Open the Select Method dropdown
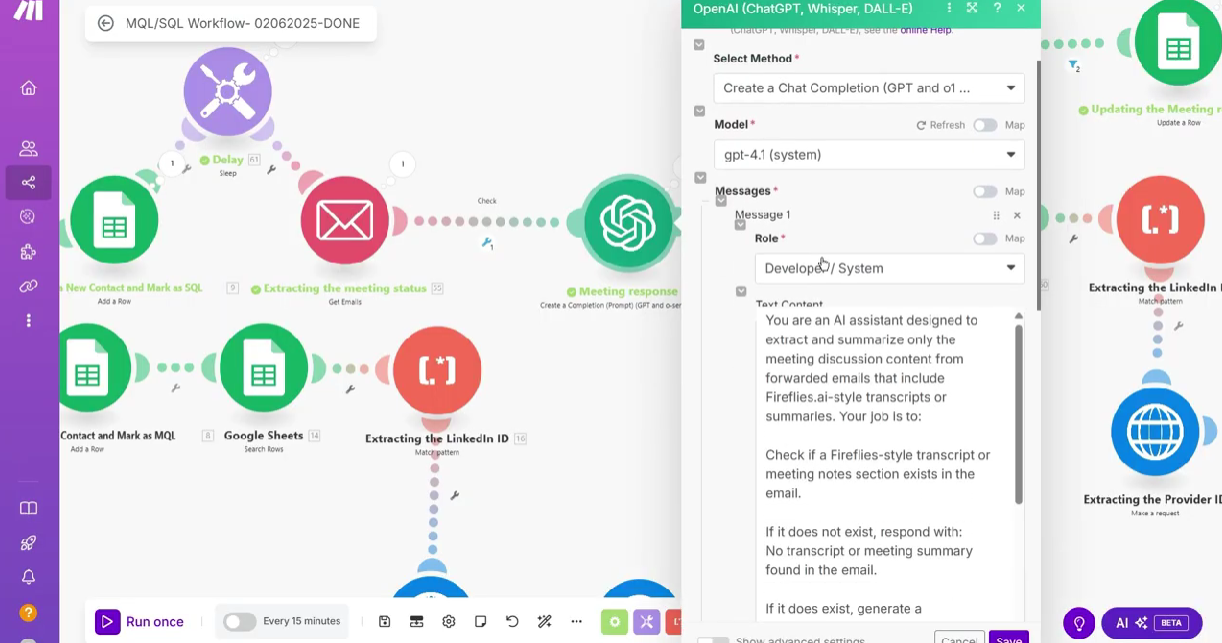 [x=869, y=88]
